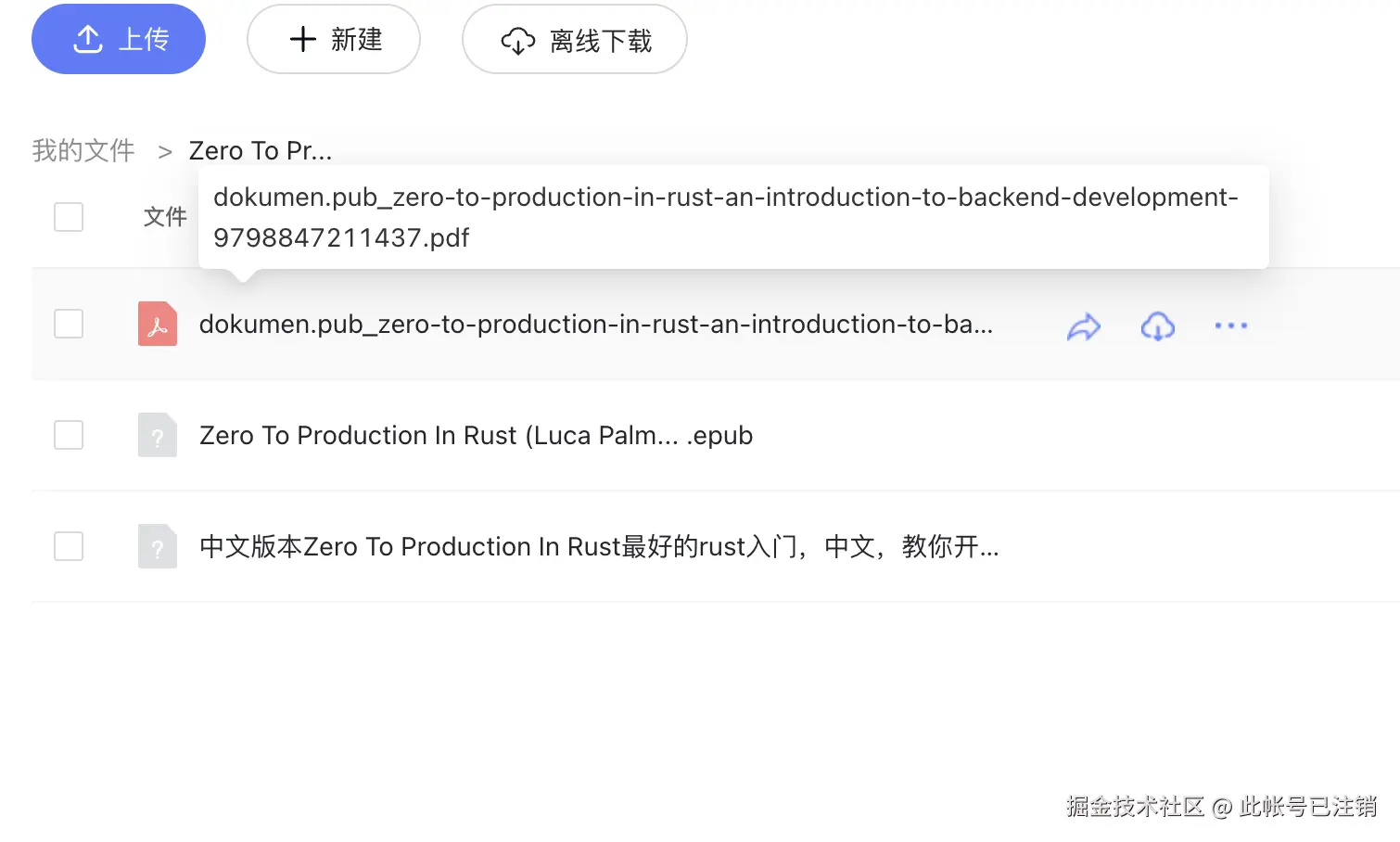This screenshot has width=1400, height=842.
Task: Expand the truncated breadcrumb Zero To Pr...
Action: click(x=260, y=149)
